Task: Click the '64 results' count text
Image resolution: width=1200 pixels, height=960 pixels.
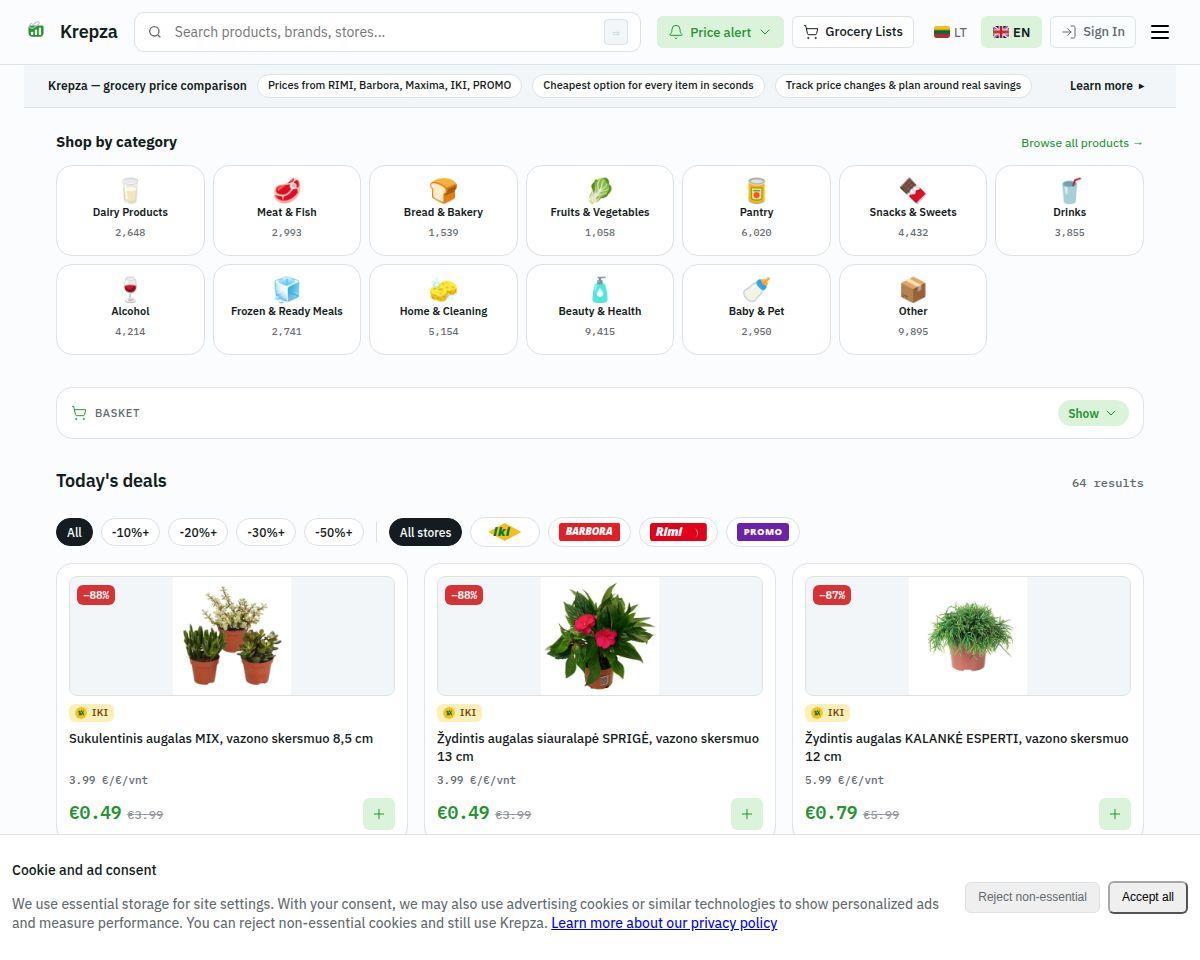Action: [x=1107, y=483]
